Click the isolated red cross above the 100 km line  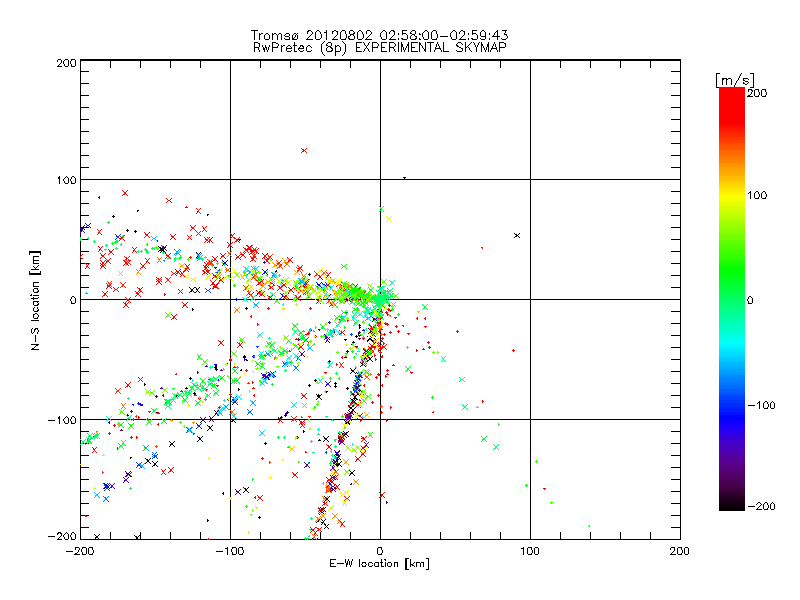coord(304,151)
